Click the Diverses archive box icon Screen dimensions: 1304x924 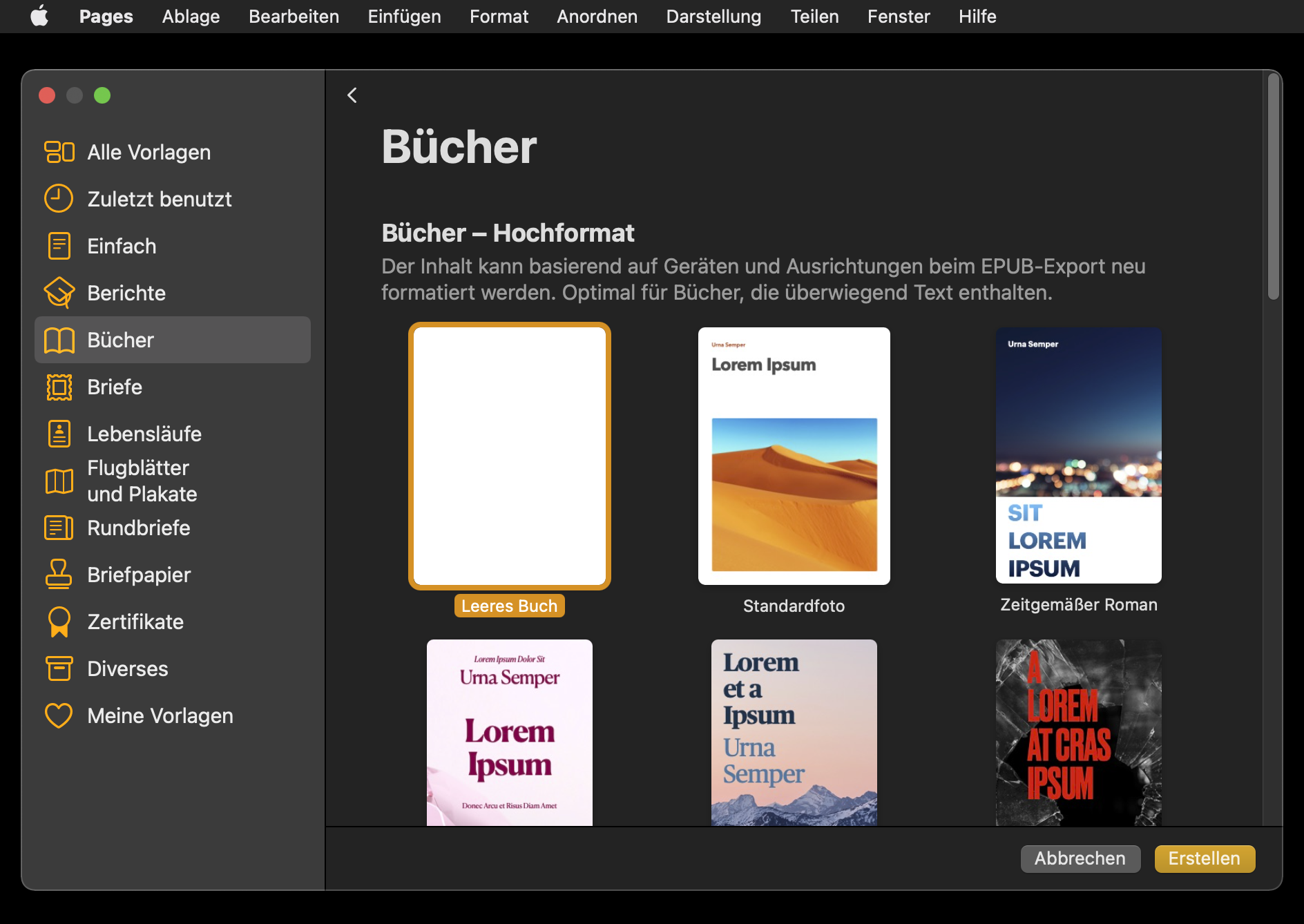tap(59, 668)
